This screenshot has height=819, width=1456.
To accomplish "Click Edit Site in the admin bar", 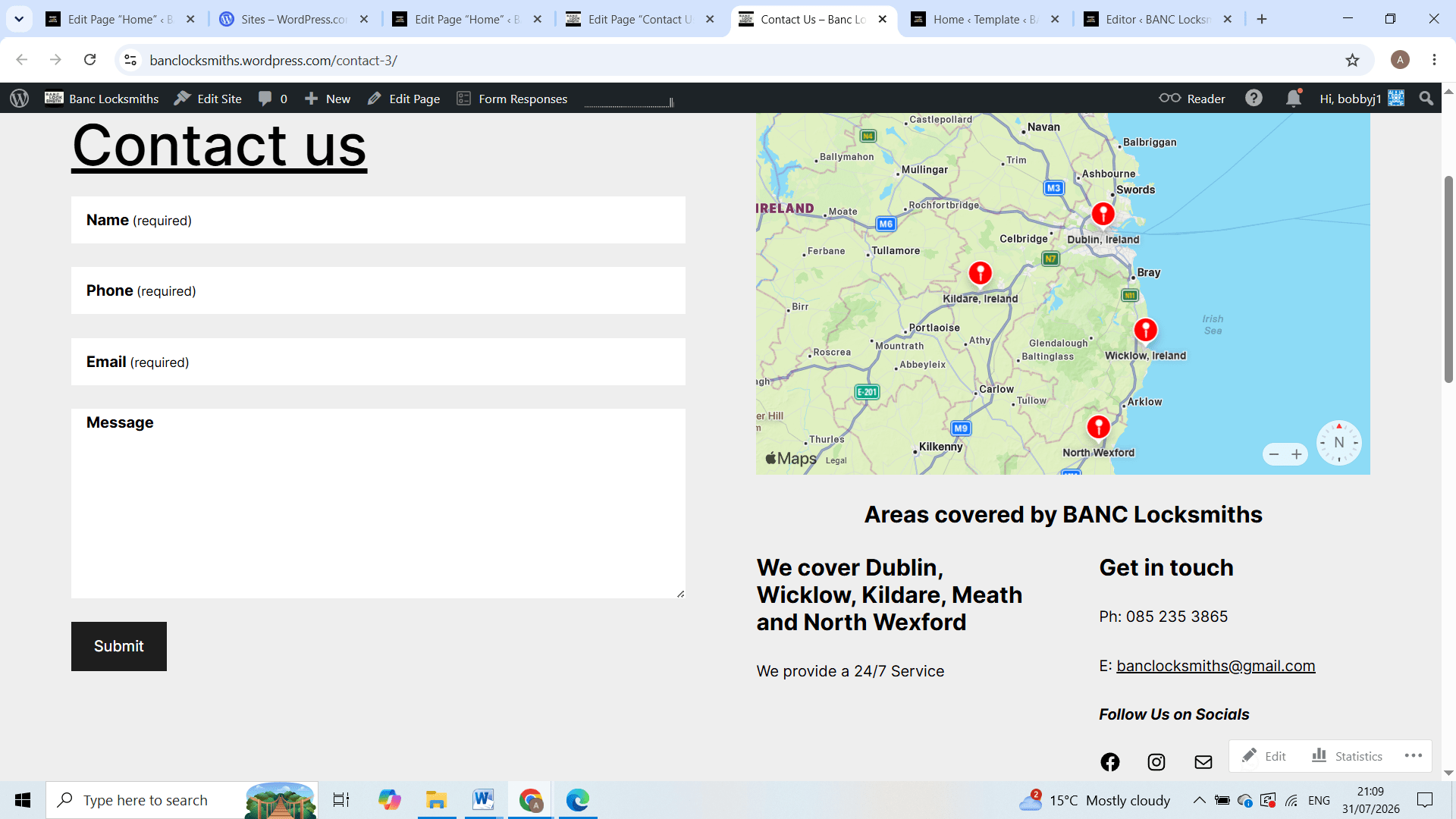I will pyautogui.click(x=208, y=99).
